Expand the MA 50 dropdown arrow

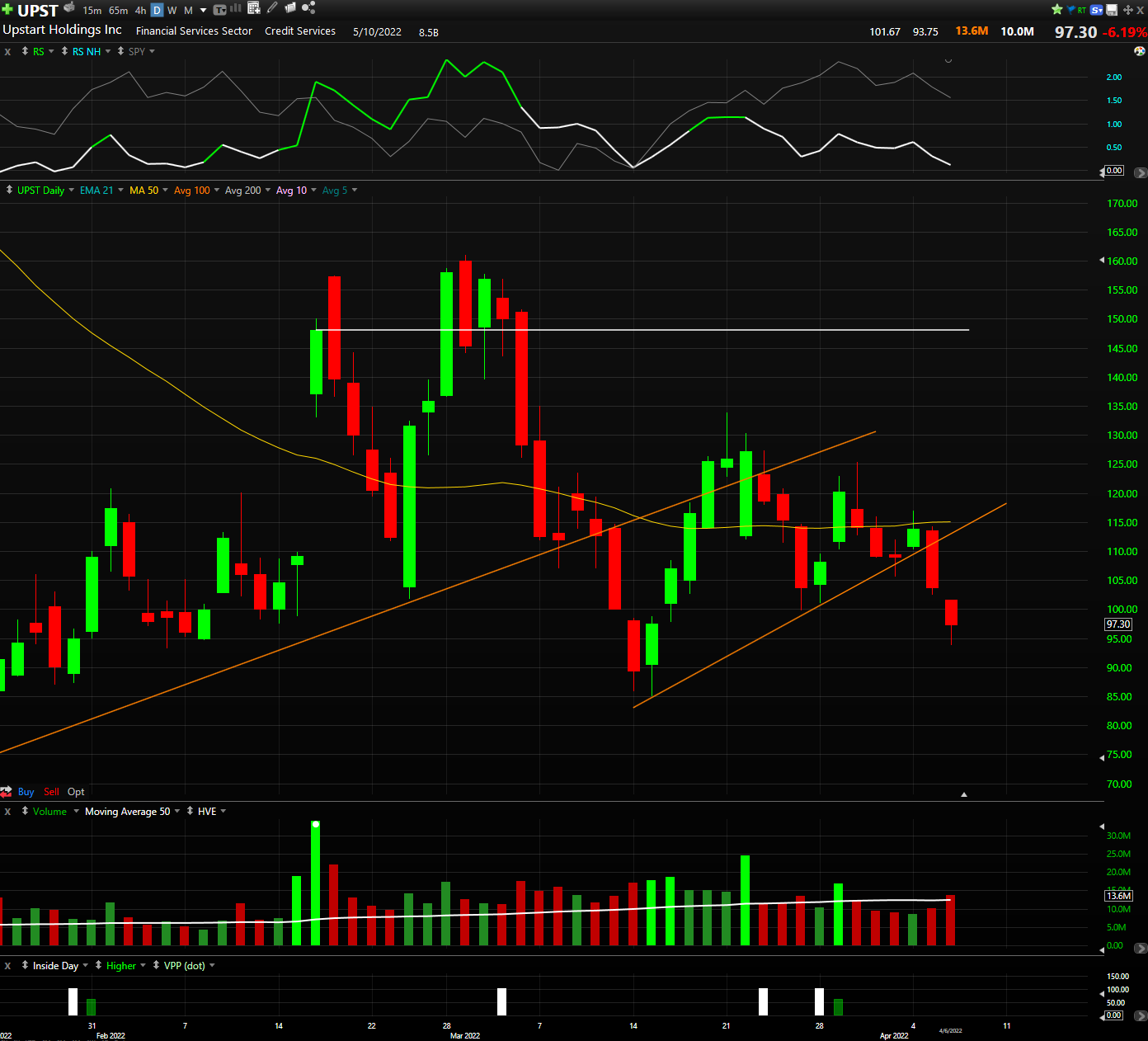(x=165, y=190)
